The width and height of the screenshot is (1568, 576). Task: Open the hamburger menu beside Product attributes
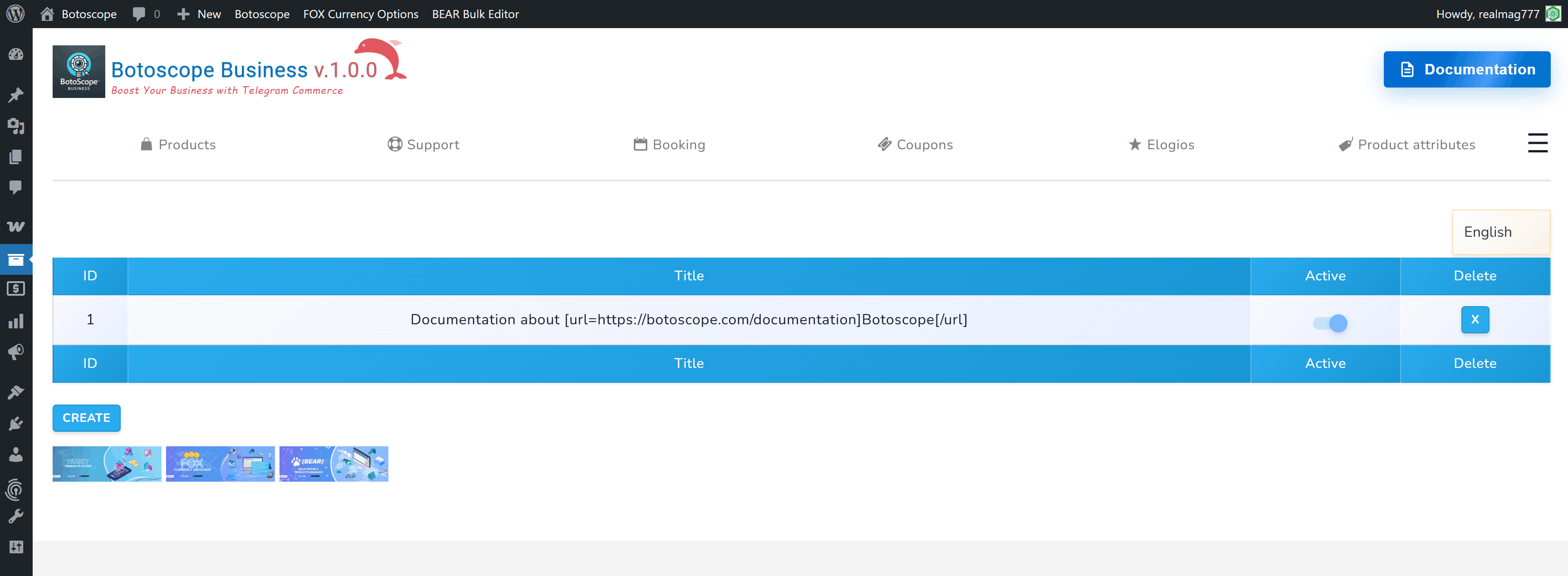pos(1538,143)
